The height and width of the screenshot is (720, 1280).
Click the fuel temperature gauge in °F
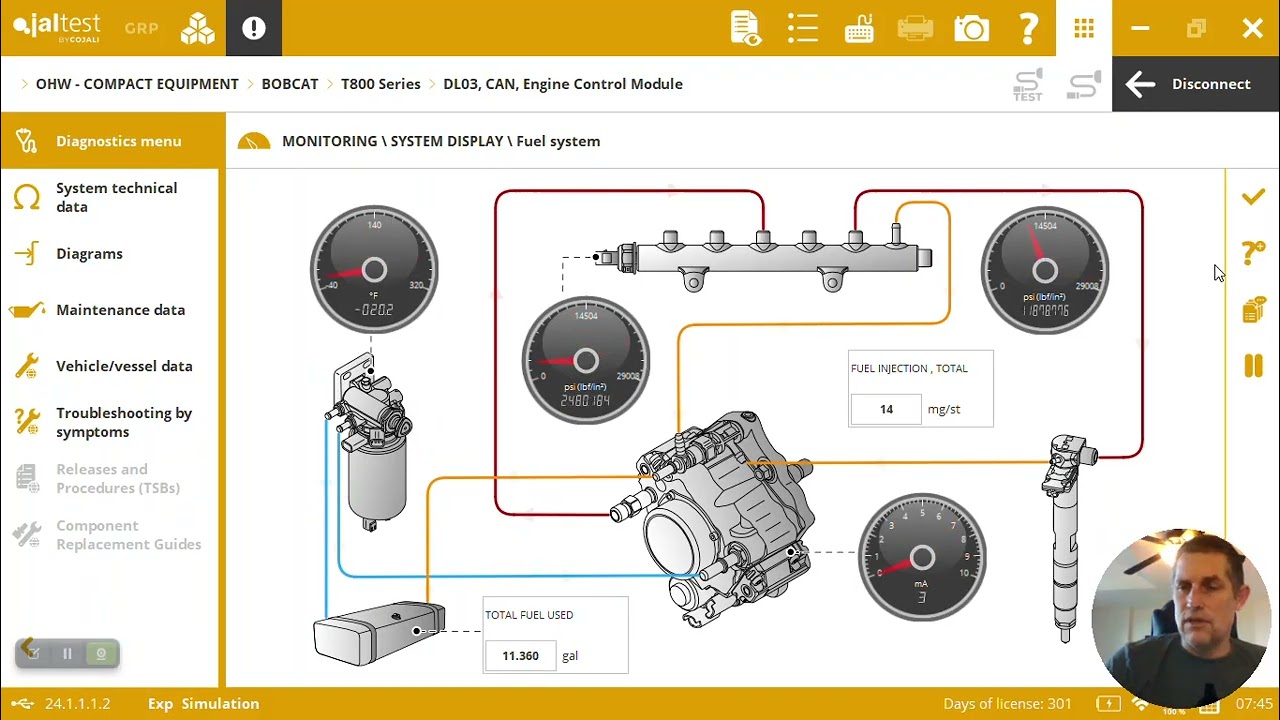tap(374, 270)
